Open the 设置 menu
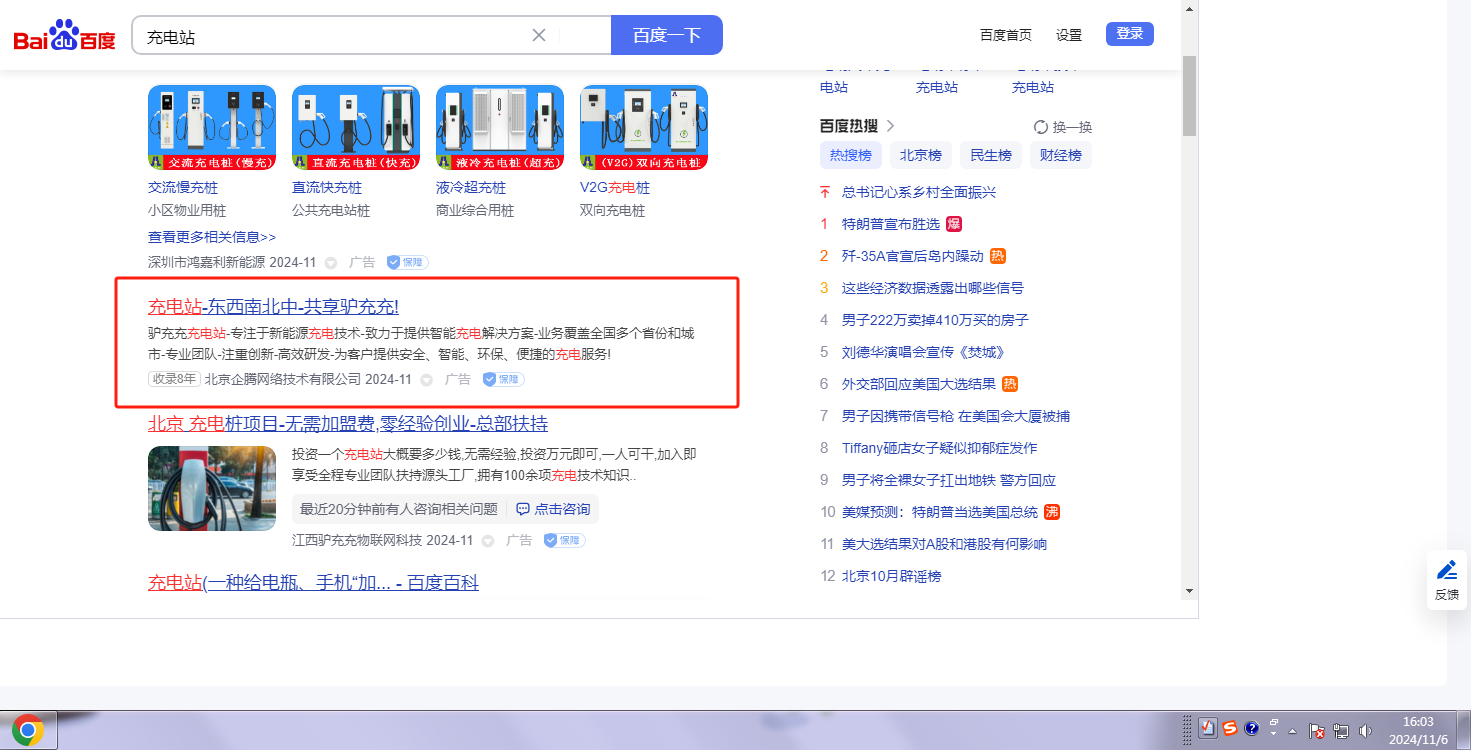Screen dimensions: 1471x750 tap(1069, 34)
